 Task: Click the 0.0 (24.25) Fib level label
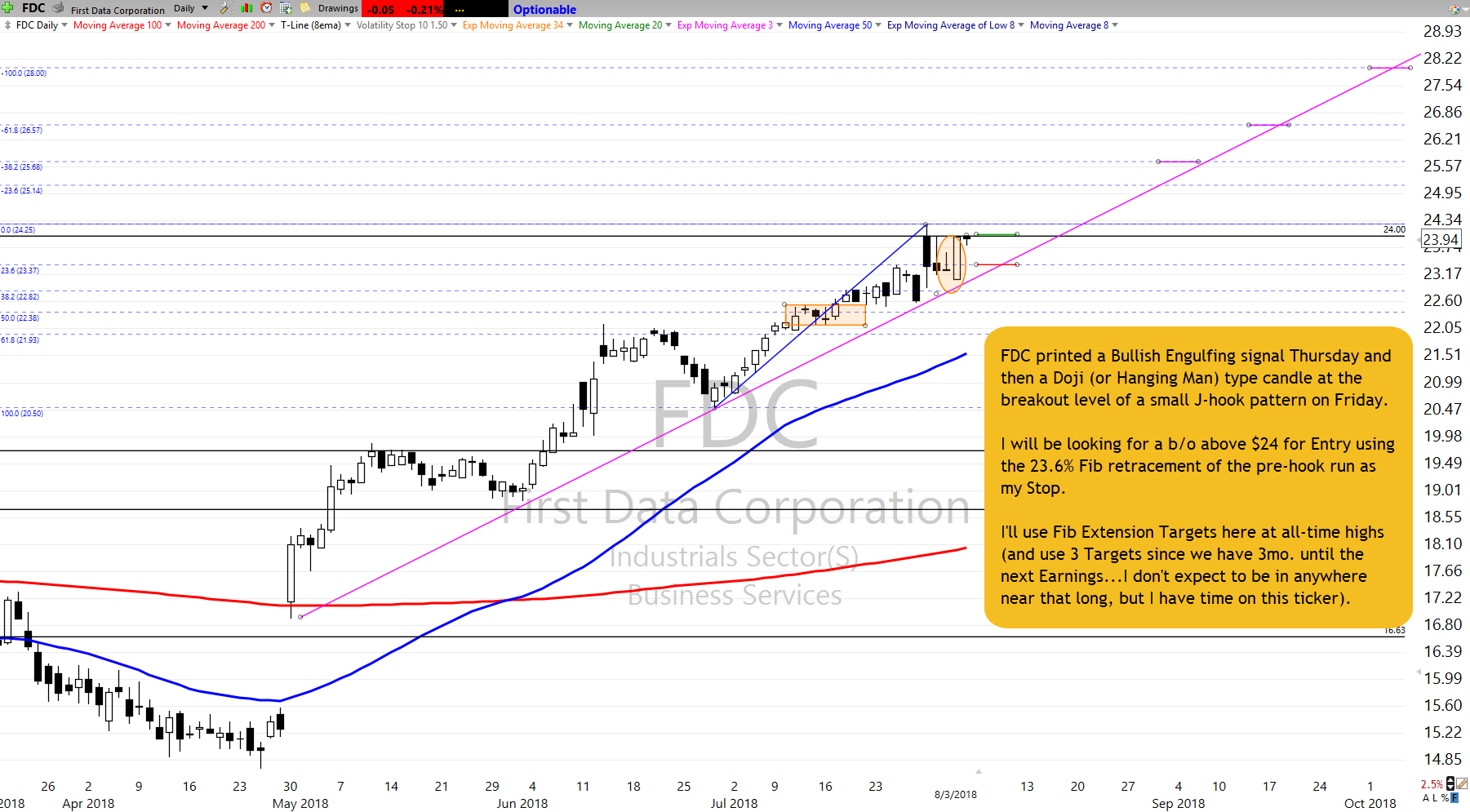coord(18,229)
